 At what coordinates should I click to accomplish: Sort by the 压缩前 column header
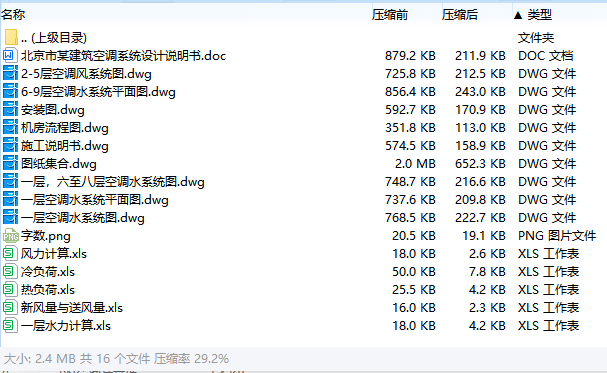point(390,15)
